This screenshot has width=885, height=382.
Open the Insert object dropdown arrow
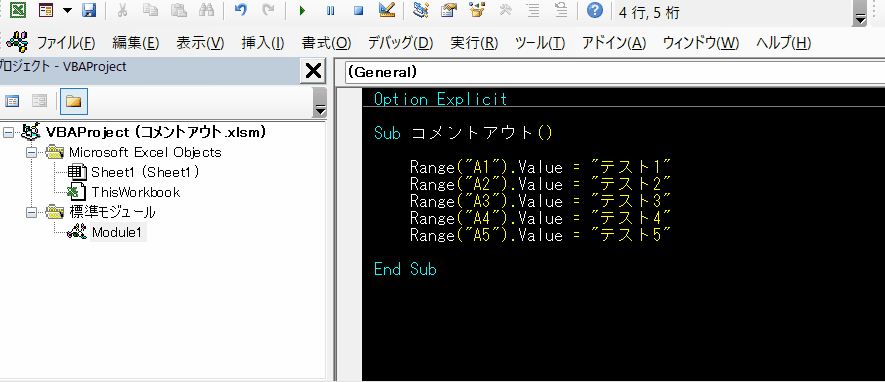tap(67, 10)
